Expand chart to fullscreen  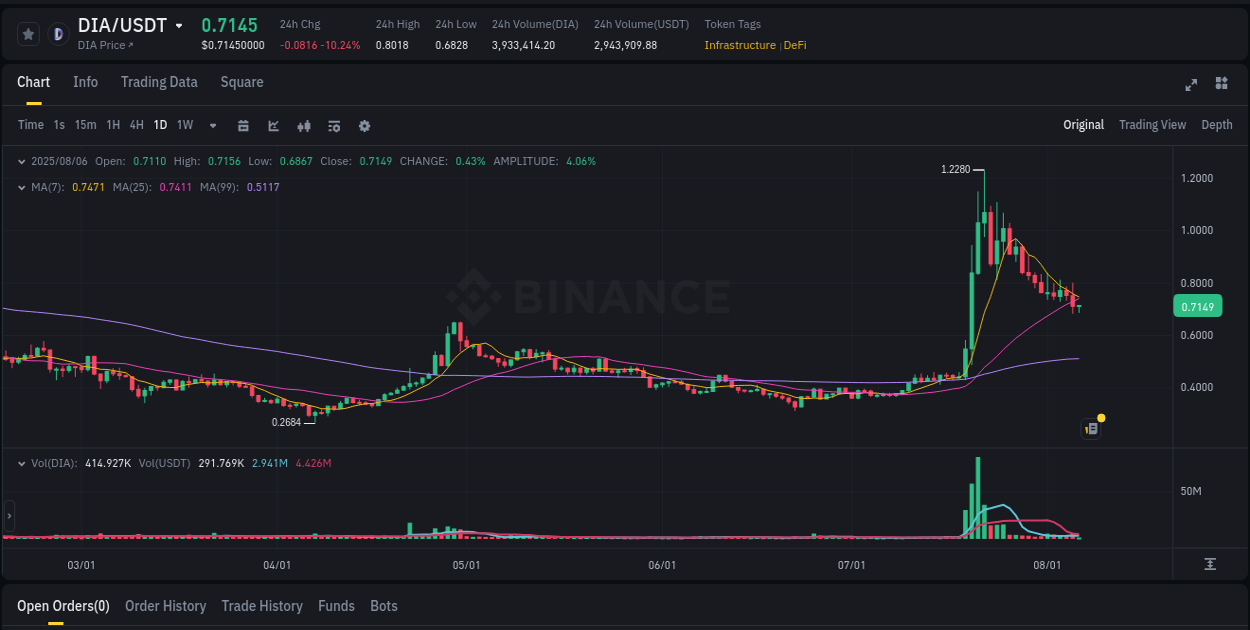coord(1190,86)
